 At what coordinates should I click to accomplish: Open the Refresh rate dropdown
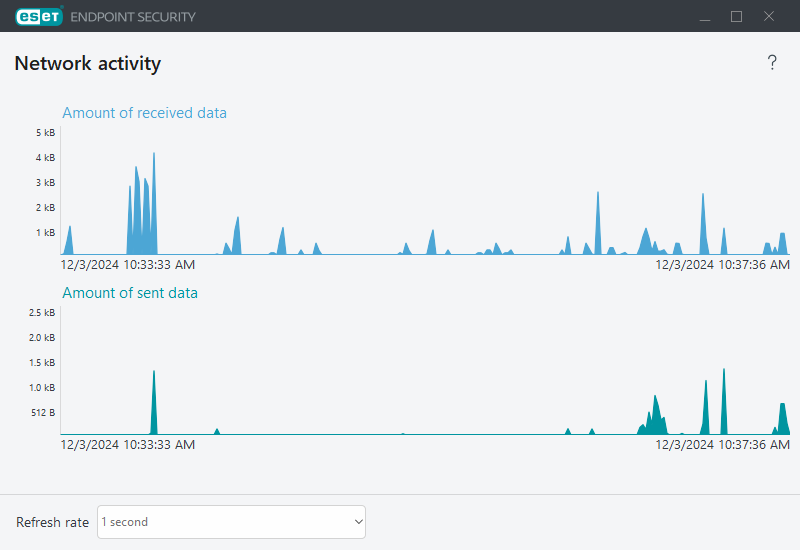pyautogui.click(x=231, y=522)
